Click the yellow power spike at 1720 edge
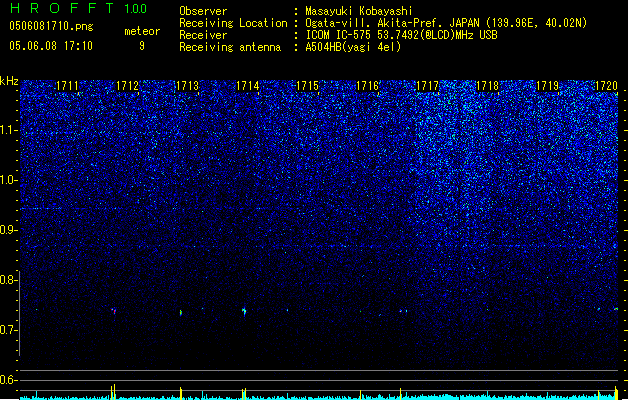Image resolution: width=629 pixels, height=400 pixels. pos(616,393)
